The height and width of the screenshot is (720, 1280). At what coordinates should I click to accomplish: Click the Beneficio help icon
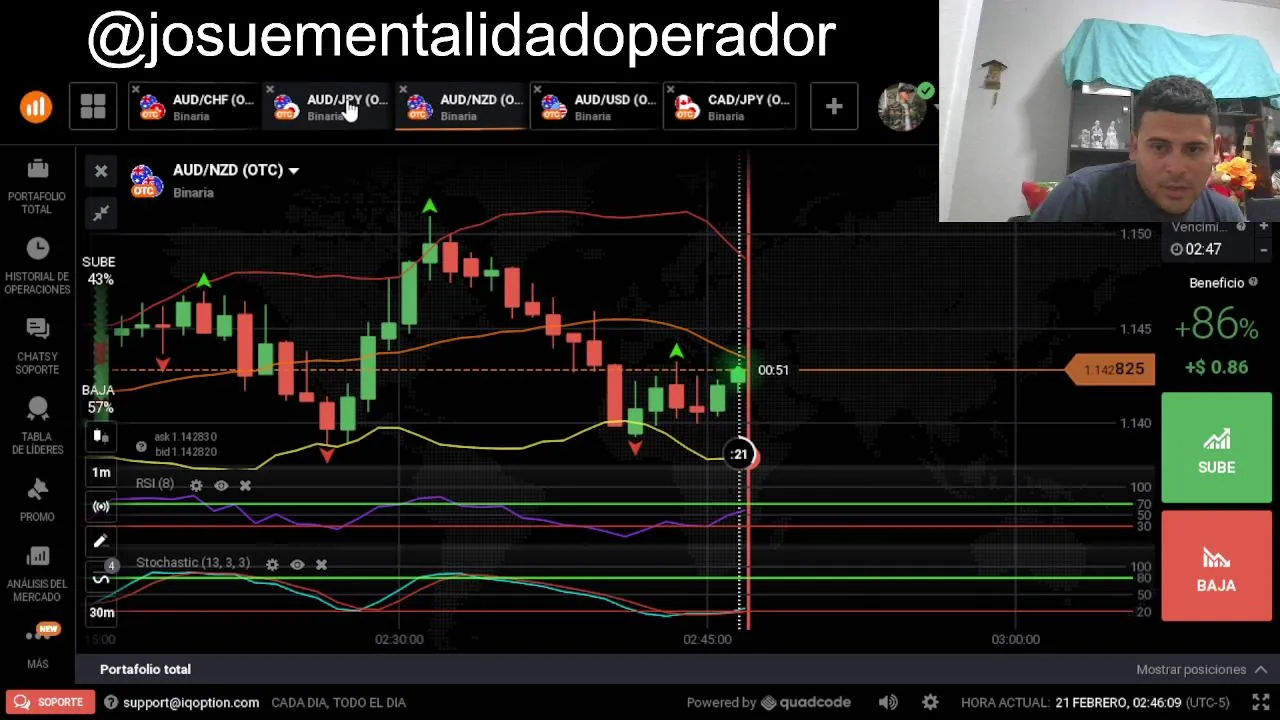[x=1253, y=283]
